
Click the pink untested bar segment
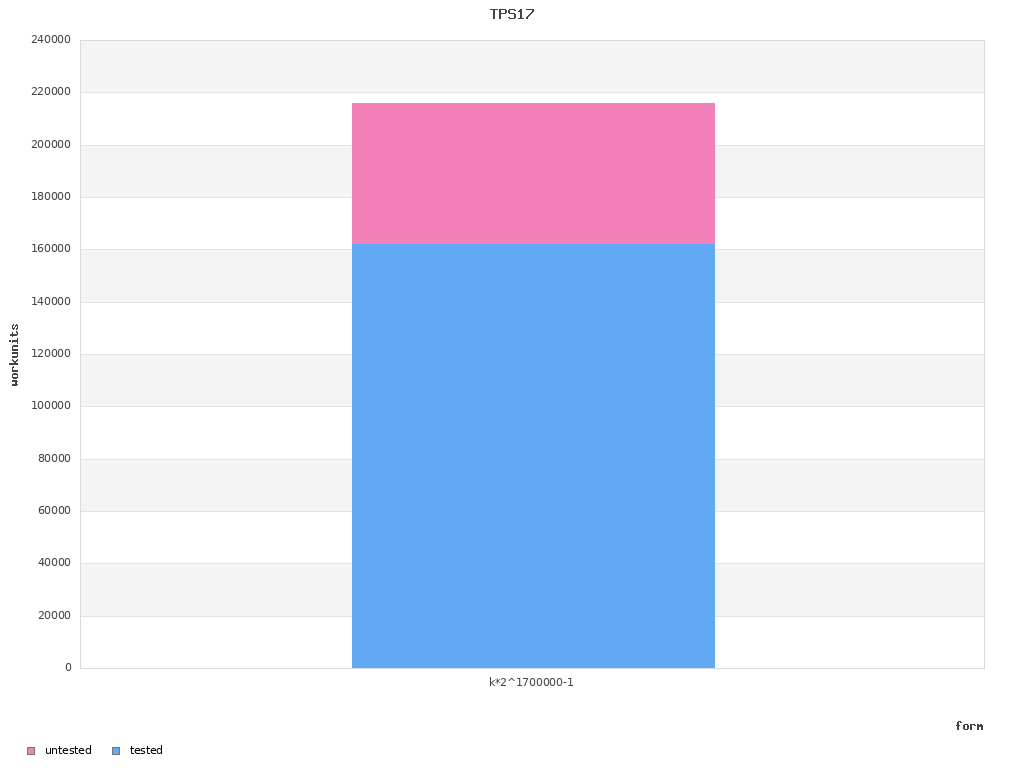coord(533,174)
